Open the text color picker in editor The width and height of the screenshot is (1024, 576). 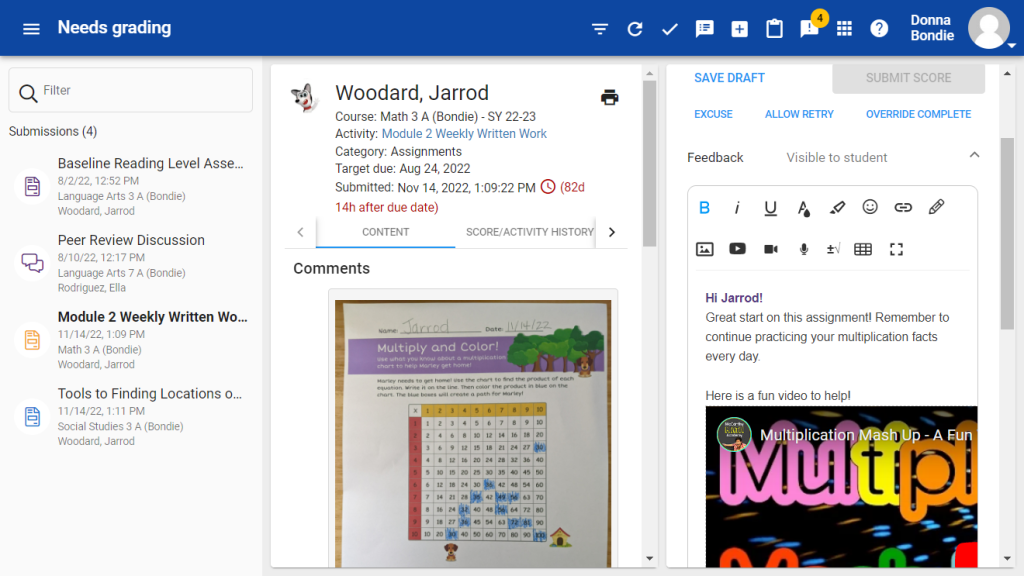click(804, 208)
